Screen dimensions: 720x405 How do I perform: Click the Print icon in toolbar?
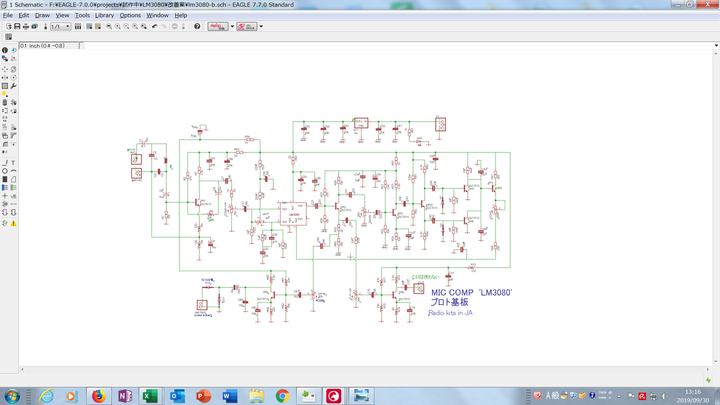[26, 26]
